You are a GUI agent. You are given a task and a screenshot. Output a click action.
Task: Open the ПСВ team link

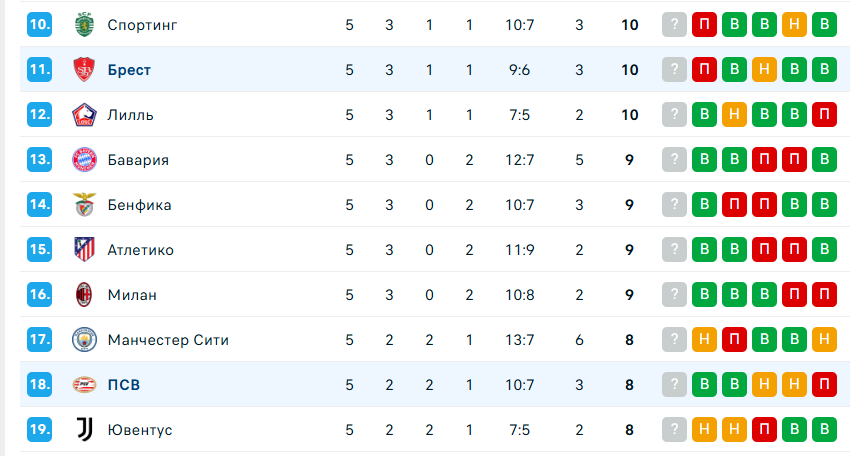tap(124, 385)
